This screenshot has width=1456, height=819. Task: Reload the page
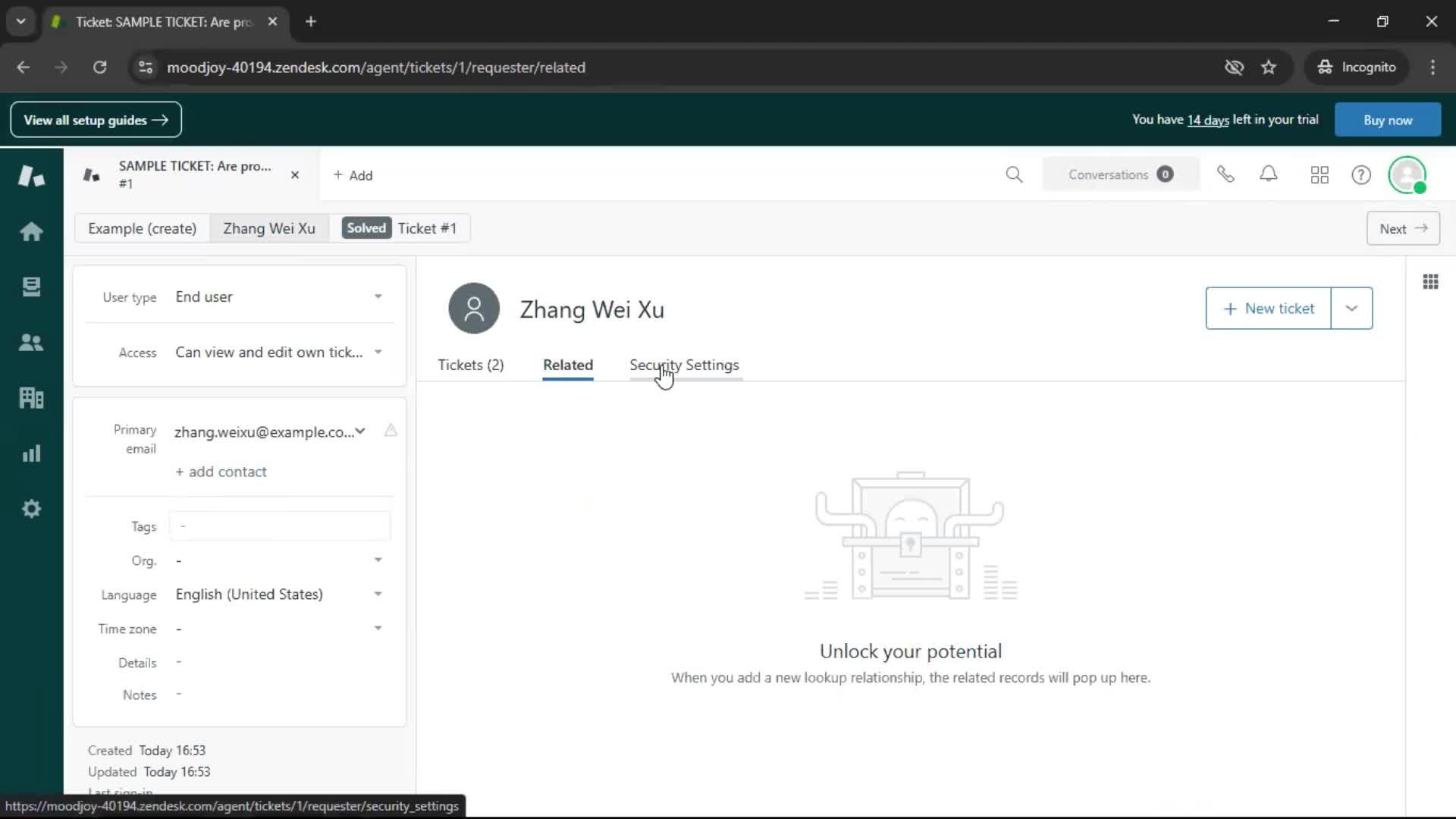(x=99, y=67)
